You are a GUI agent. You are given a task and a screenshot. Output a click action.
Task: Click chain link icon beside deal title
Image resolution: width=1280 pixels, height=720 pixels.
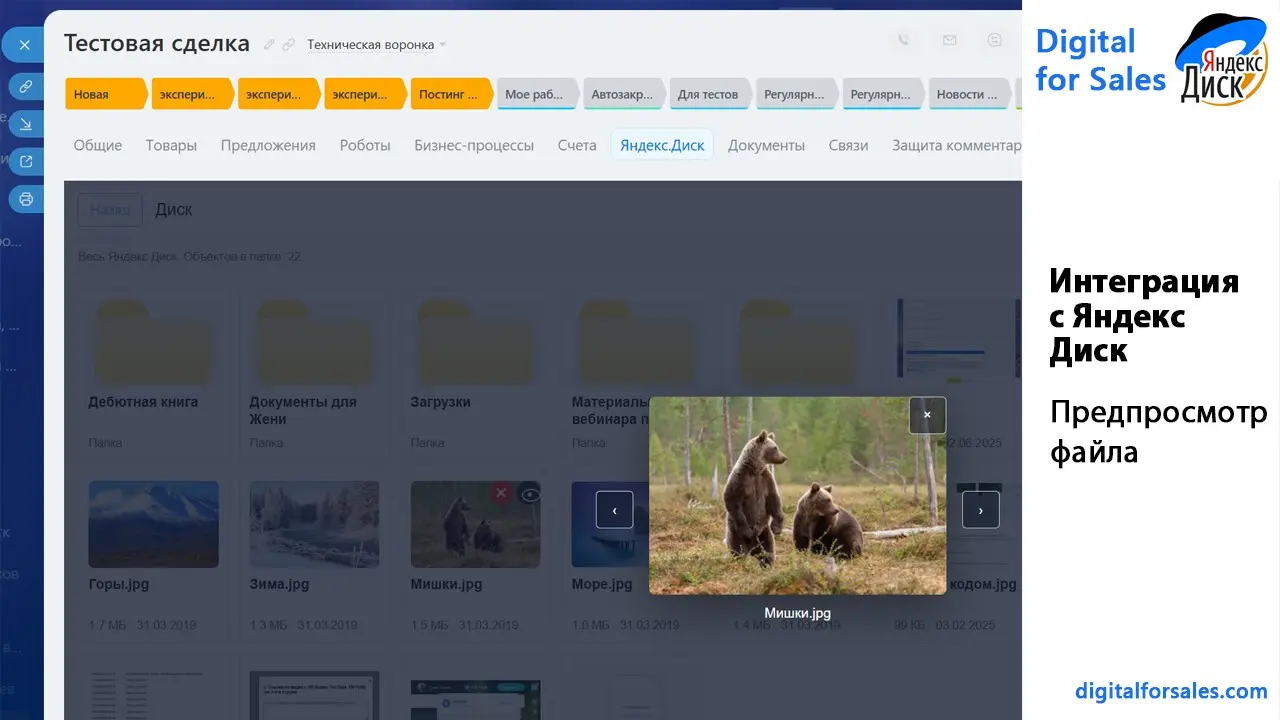click(x=289, y=45)
